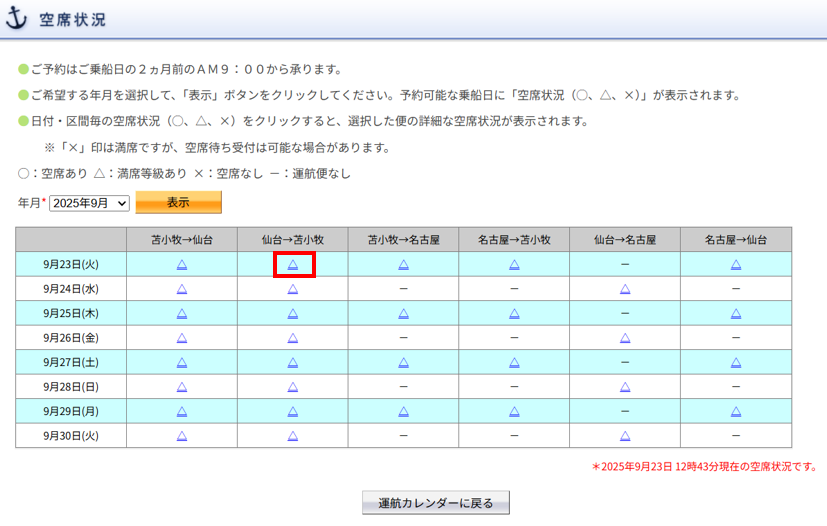Click Sep 29 Tomakomai→Nagoya triangle
Image resolution: width=827 pixels, height=526 pixels.
pyautogui.click(x=403, y=411)
